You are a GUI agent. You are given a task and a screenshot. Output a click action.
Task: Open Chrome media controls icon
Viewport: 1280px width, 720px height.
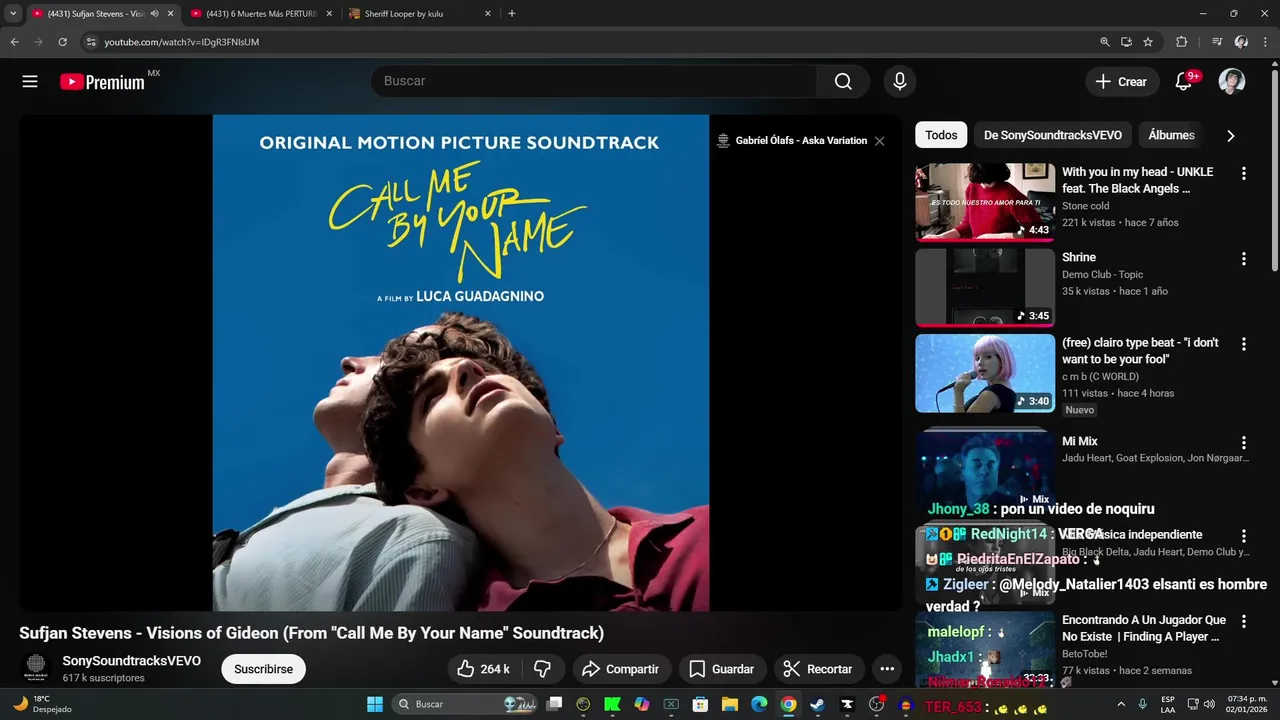[1217, 42]
